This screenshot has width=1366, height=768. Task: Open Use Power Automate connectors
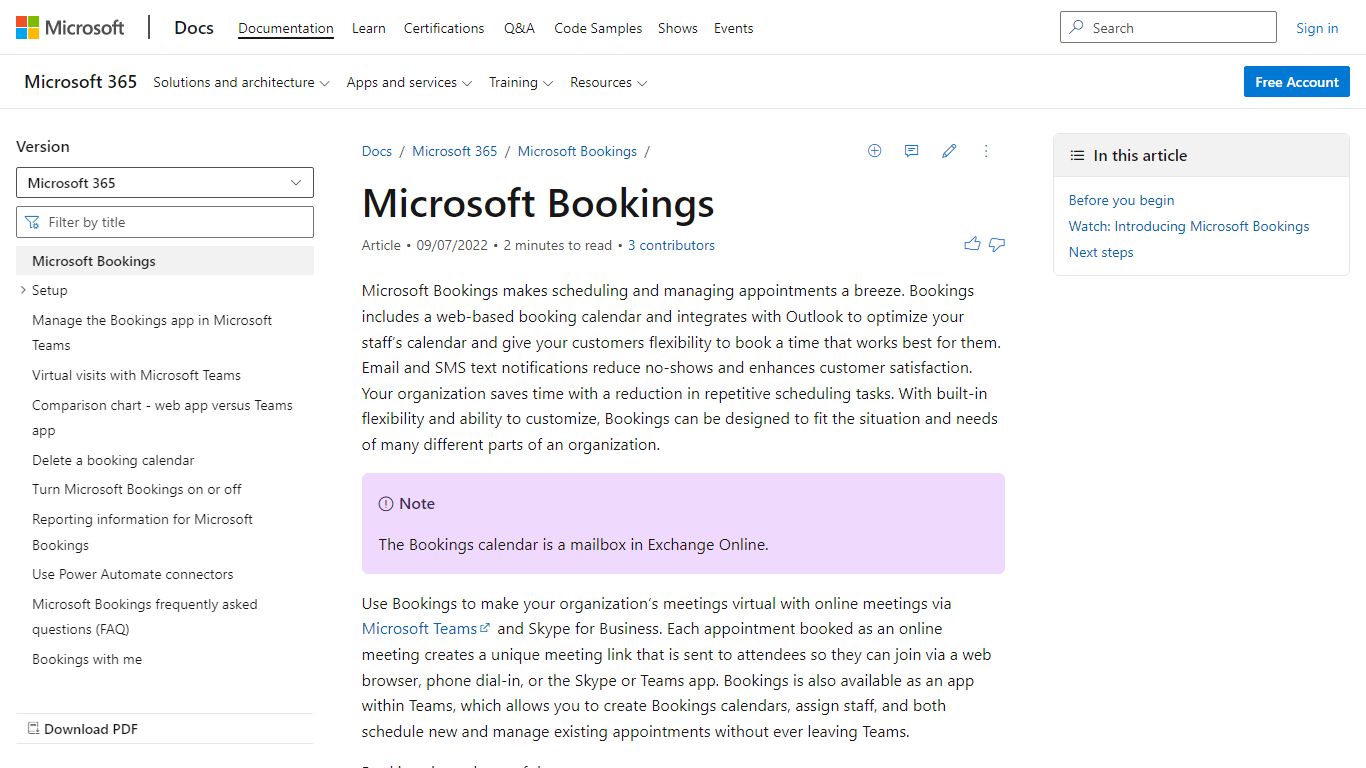[x=133, y=574]
